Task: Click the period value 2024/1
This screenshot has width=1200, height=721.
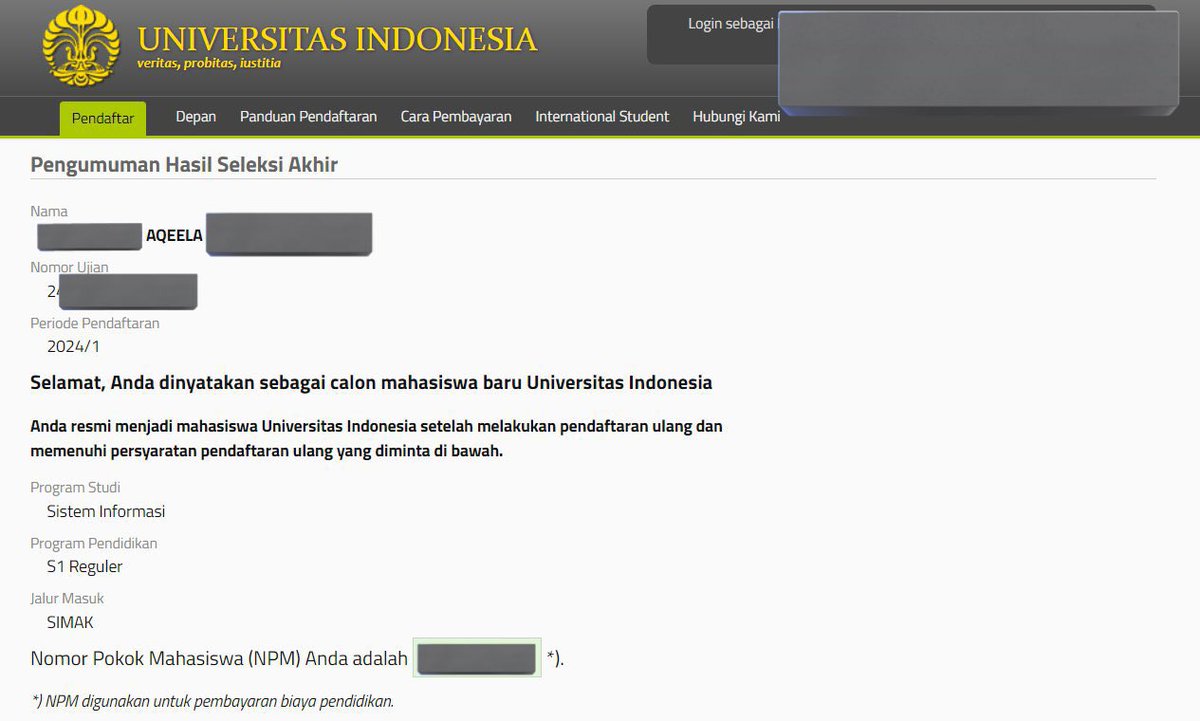Action: point(73,347)
